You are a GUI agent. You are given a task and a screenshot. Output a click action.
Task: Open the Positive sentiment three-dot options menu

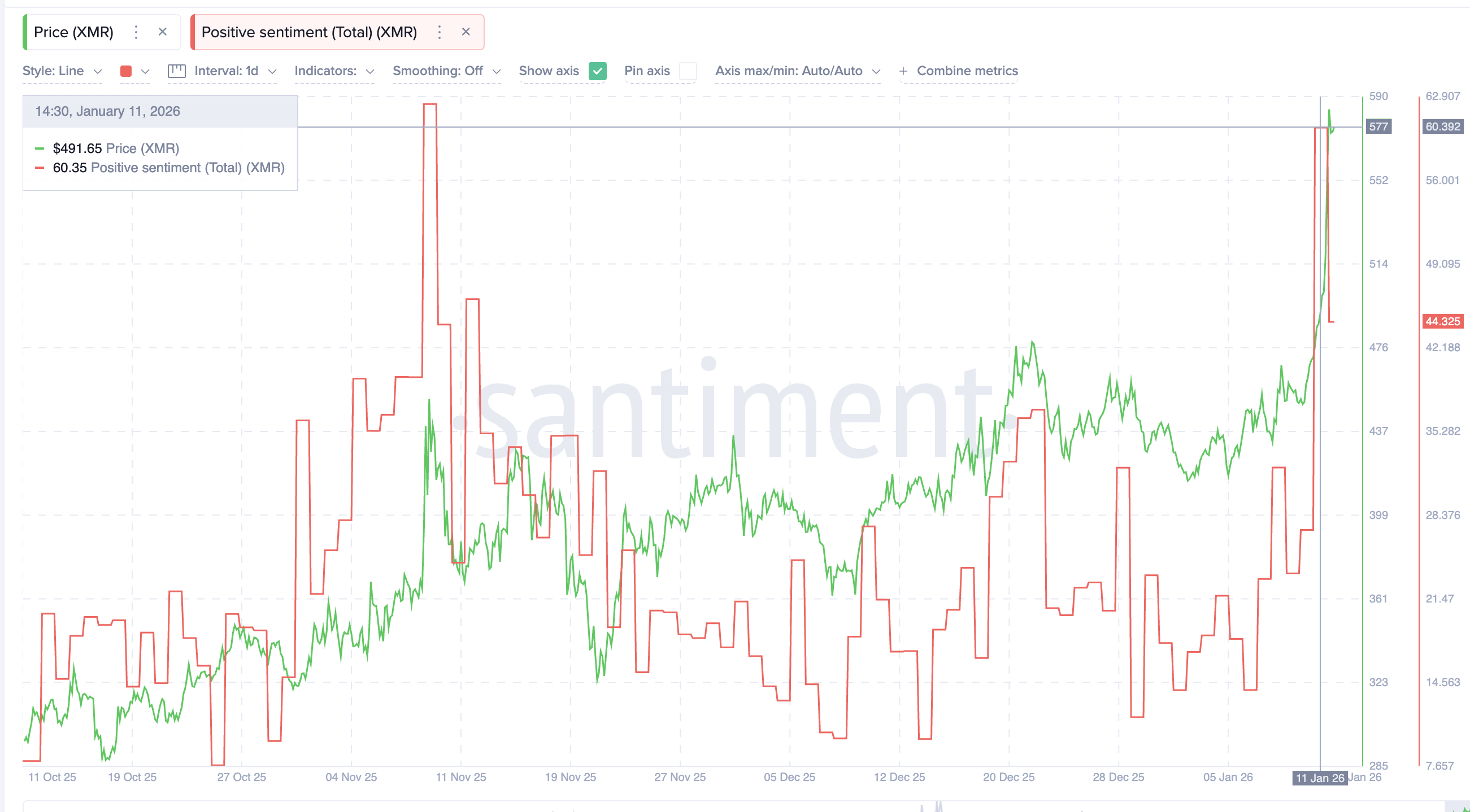(440, 32)
